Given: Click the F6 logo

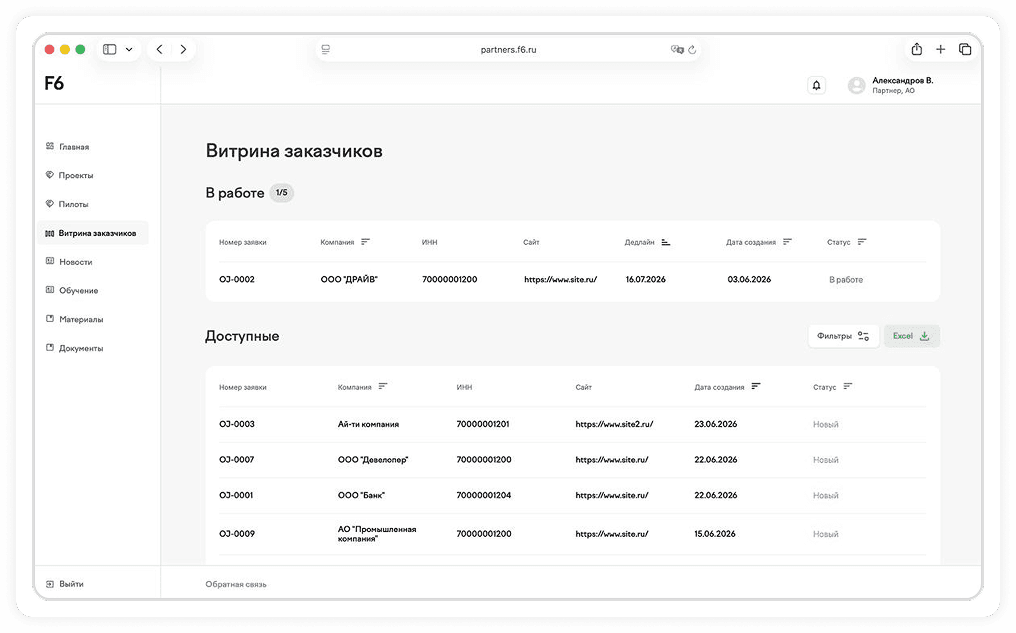Looking at the screenshot, I should tap(54, 83).
